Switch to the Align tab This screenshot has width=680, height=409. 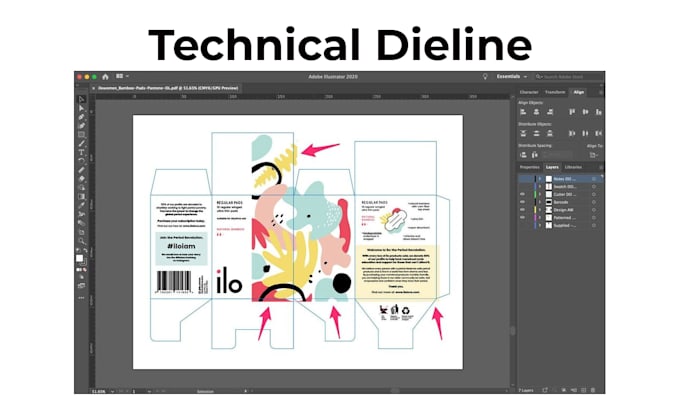point(579,92)
